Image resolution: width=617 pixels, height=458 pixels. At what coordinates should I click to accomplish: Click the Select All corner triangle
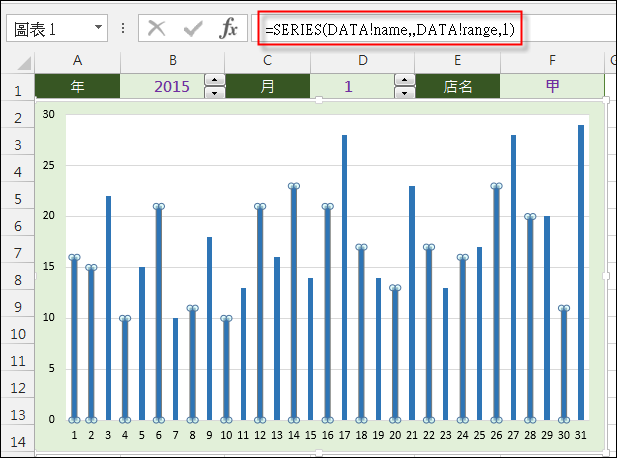click(24, 63)
